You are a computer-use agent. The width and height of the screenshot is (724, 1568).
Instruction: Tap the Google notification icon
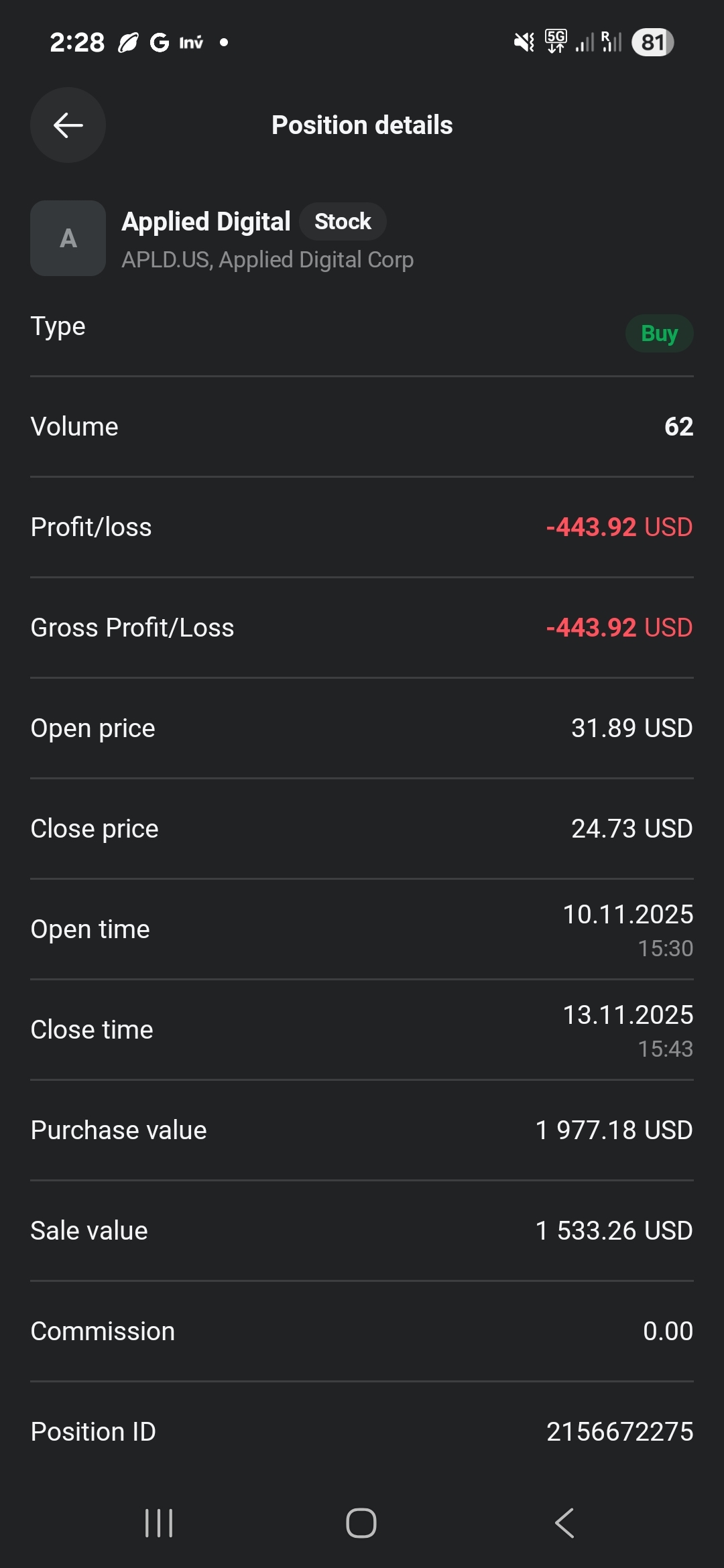click(x=160, y=43)
